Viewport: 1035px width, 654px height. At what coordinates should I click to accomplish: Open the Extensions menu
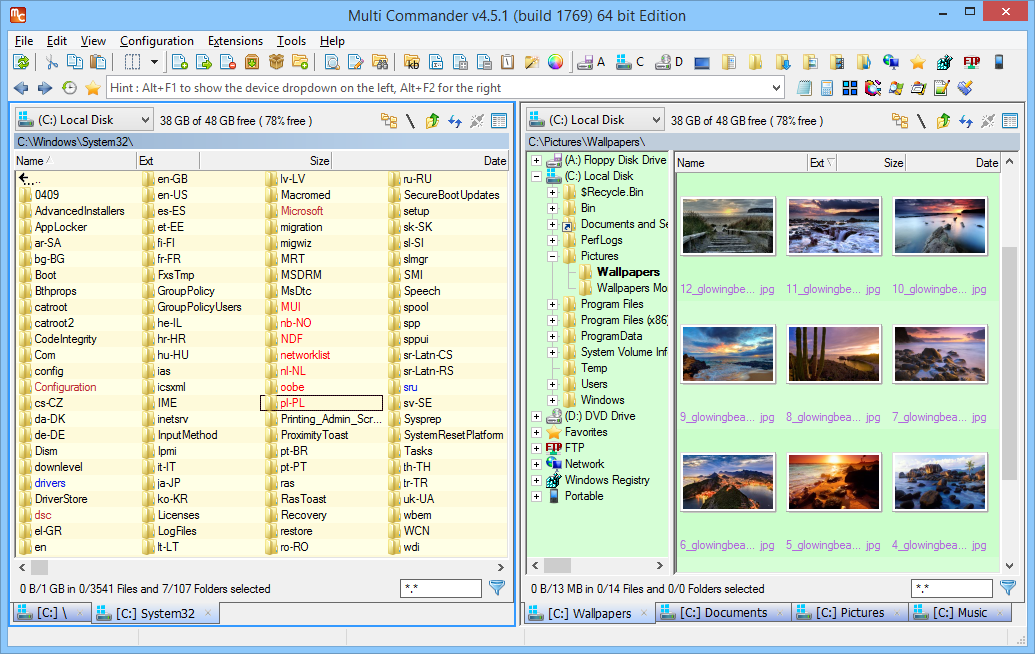pyautogui.click(x=235, y=41)
